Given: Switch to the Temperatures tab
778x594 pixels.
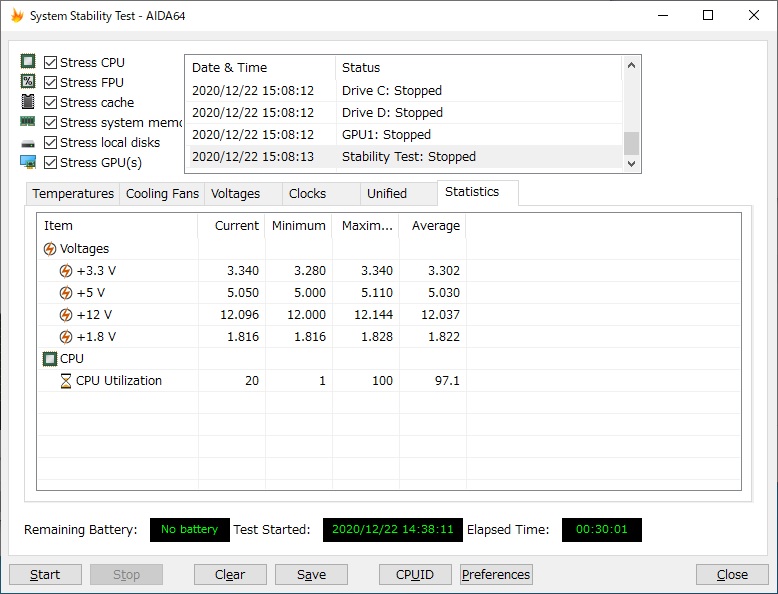Looking at the screenshot, I should point(73,194).
